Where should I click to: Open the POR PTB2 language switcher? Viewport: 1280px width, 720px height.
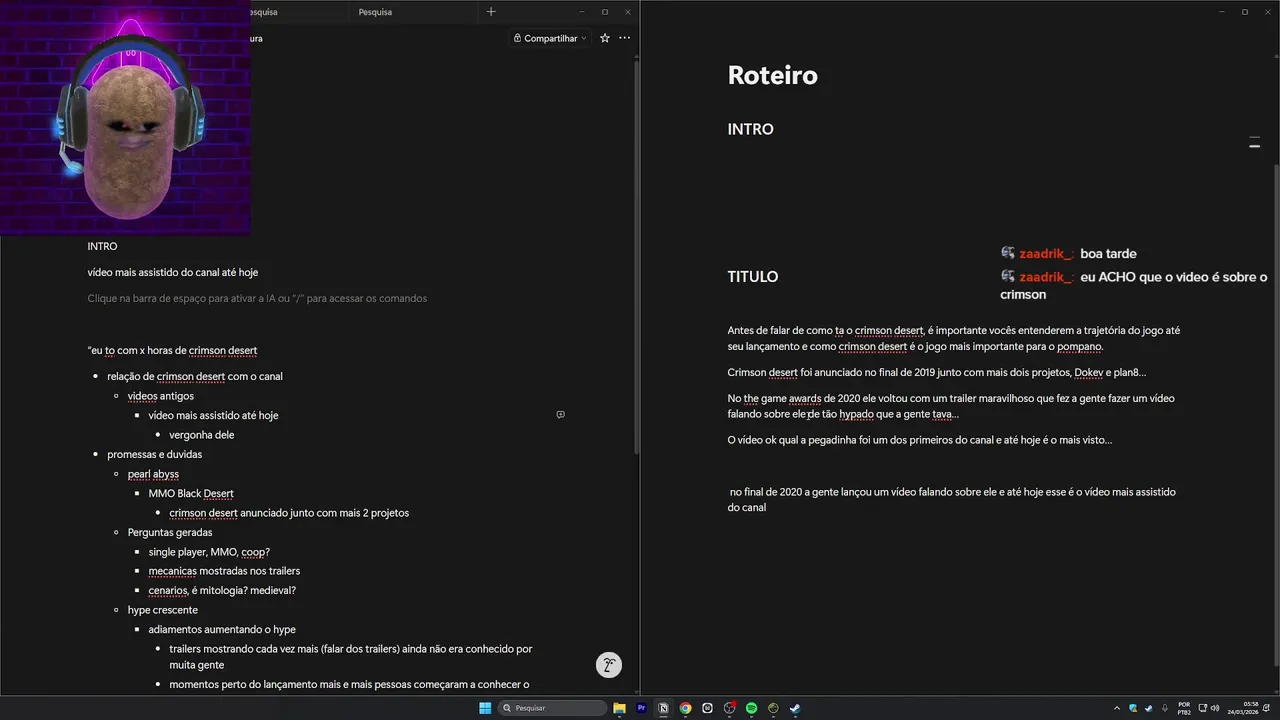(1184, 708)
